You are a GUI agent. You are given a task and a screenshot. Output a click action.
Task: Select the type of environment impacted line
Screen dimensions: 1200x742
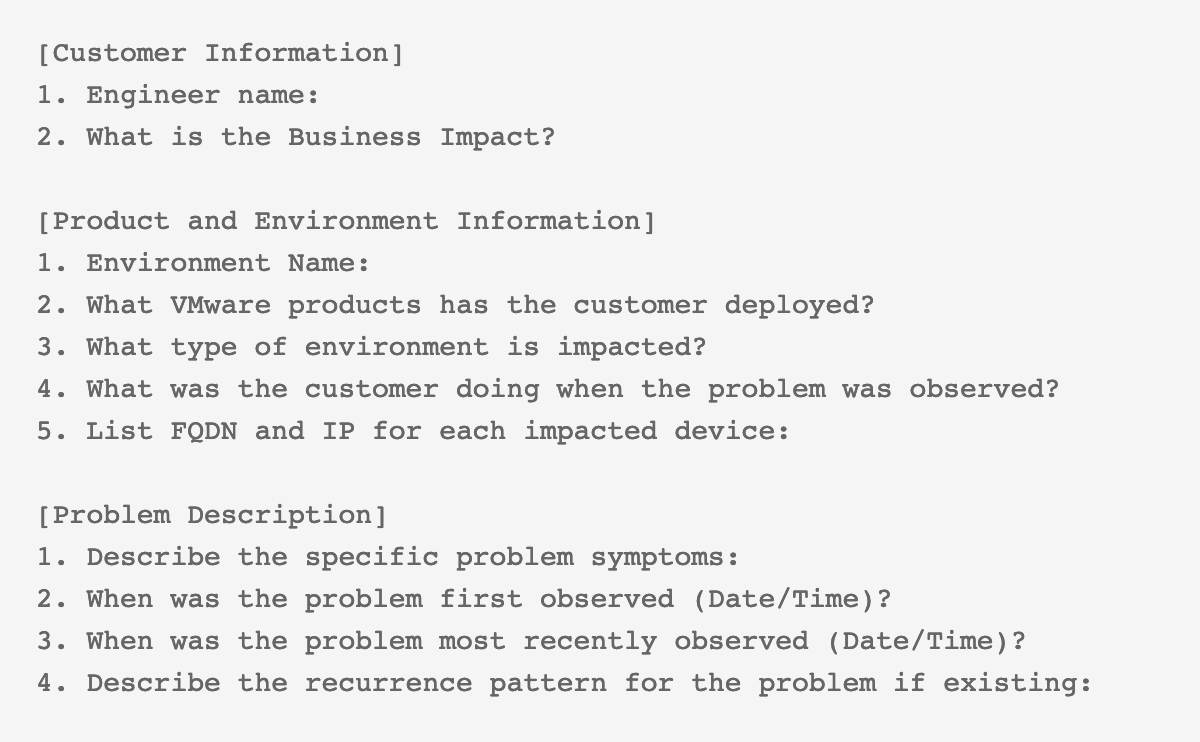coord(371,347)
